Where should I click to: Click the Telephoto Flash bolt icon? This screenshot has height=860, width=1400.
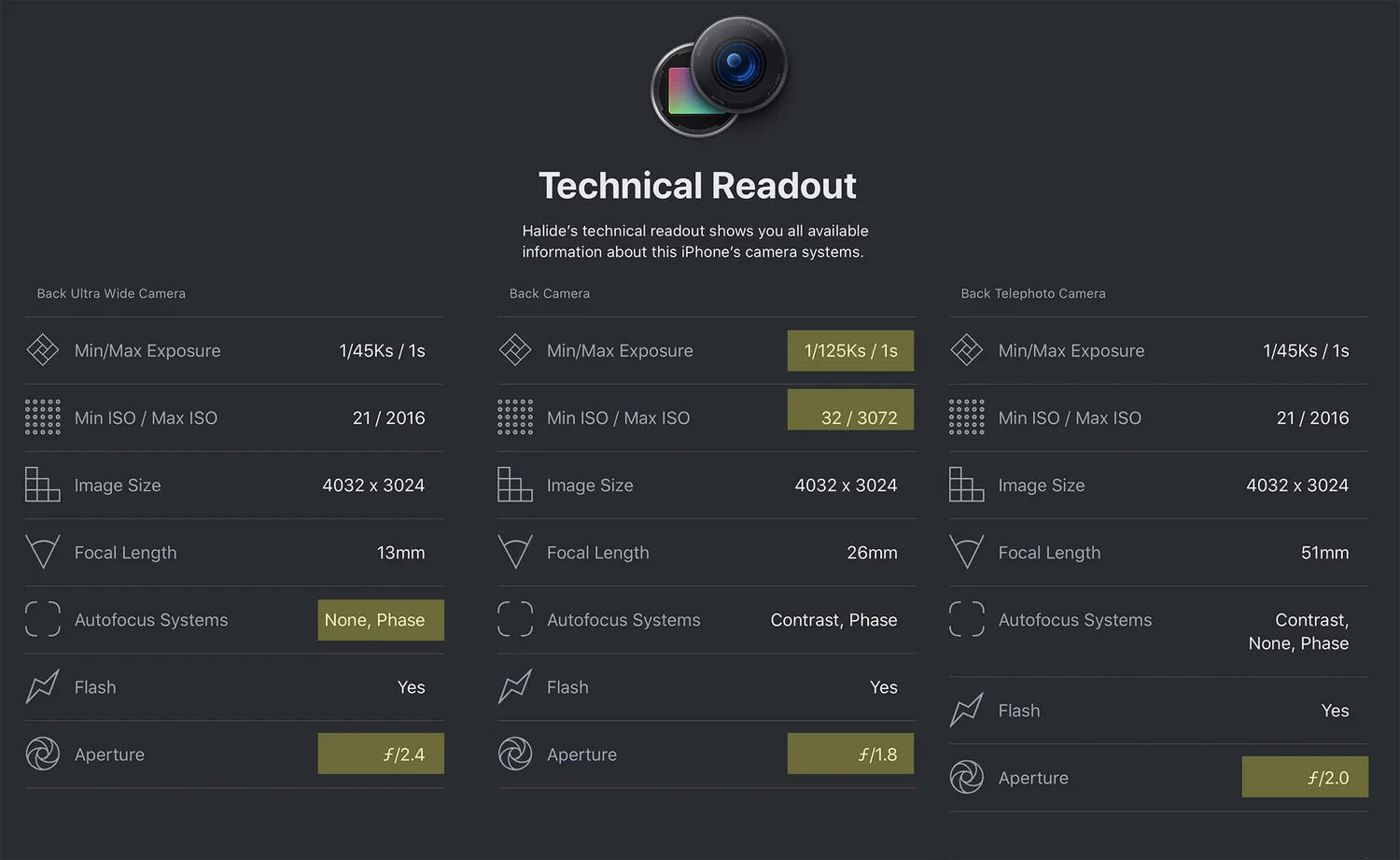pyautogui.click(x=966, y=710)
